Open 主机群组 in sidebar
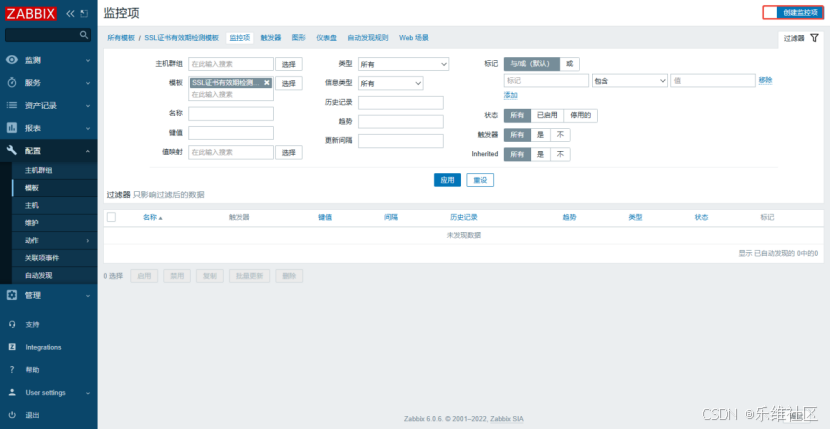Image resolution: width=830 pixels, height=430 pixels. (39, 171)
